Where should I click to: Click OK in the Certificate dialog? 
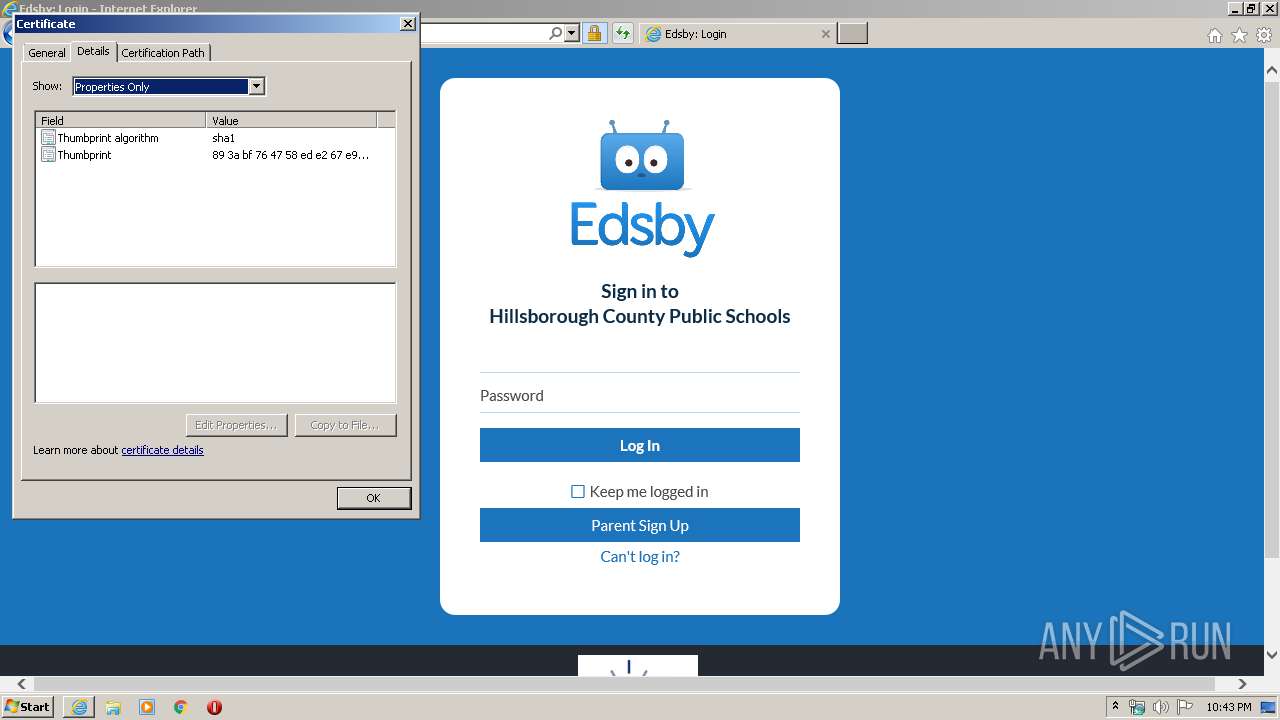pos(373,498)
